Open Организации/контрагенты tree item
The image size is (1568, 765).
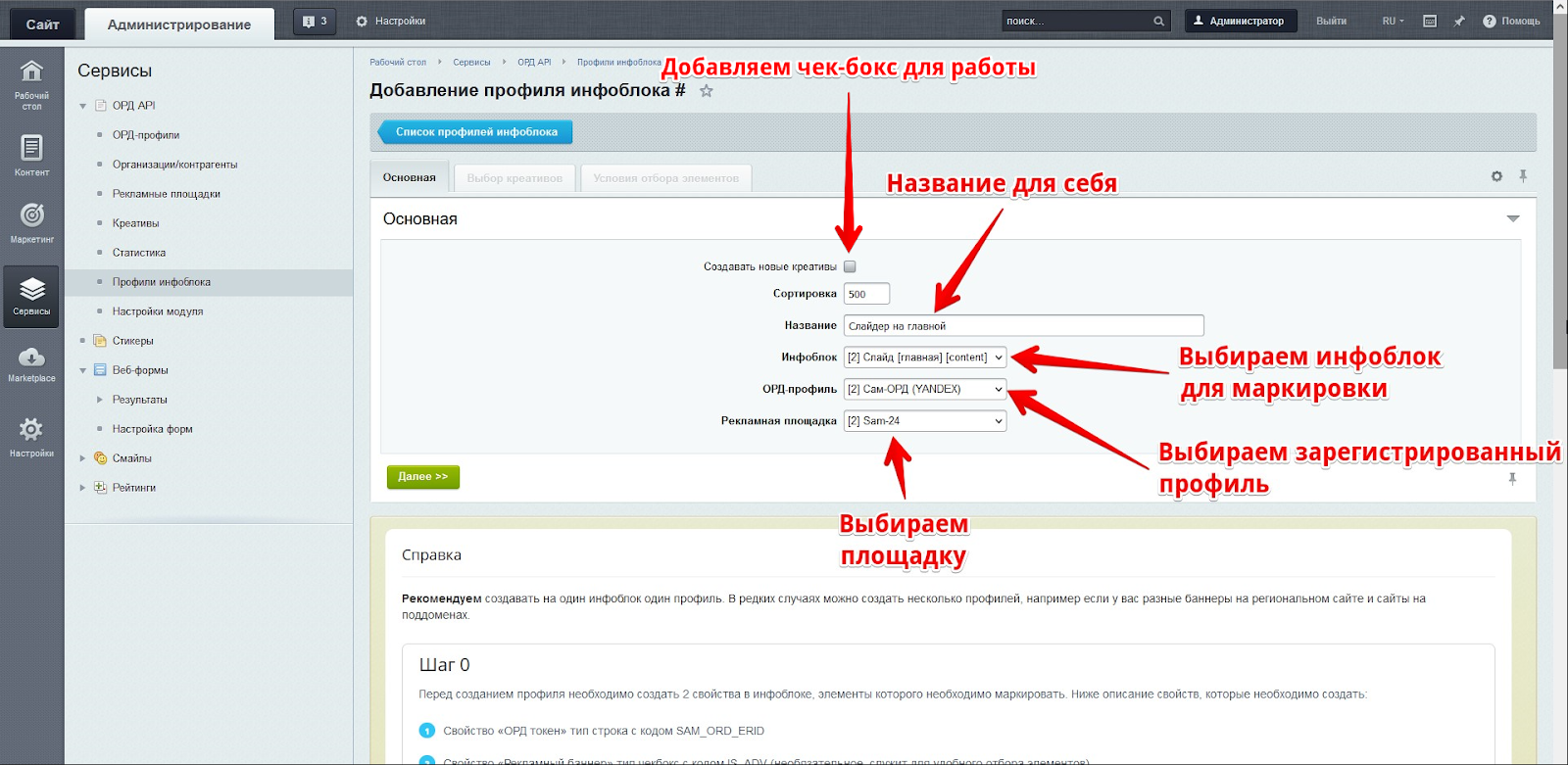click(174, 165)
